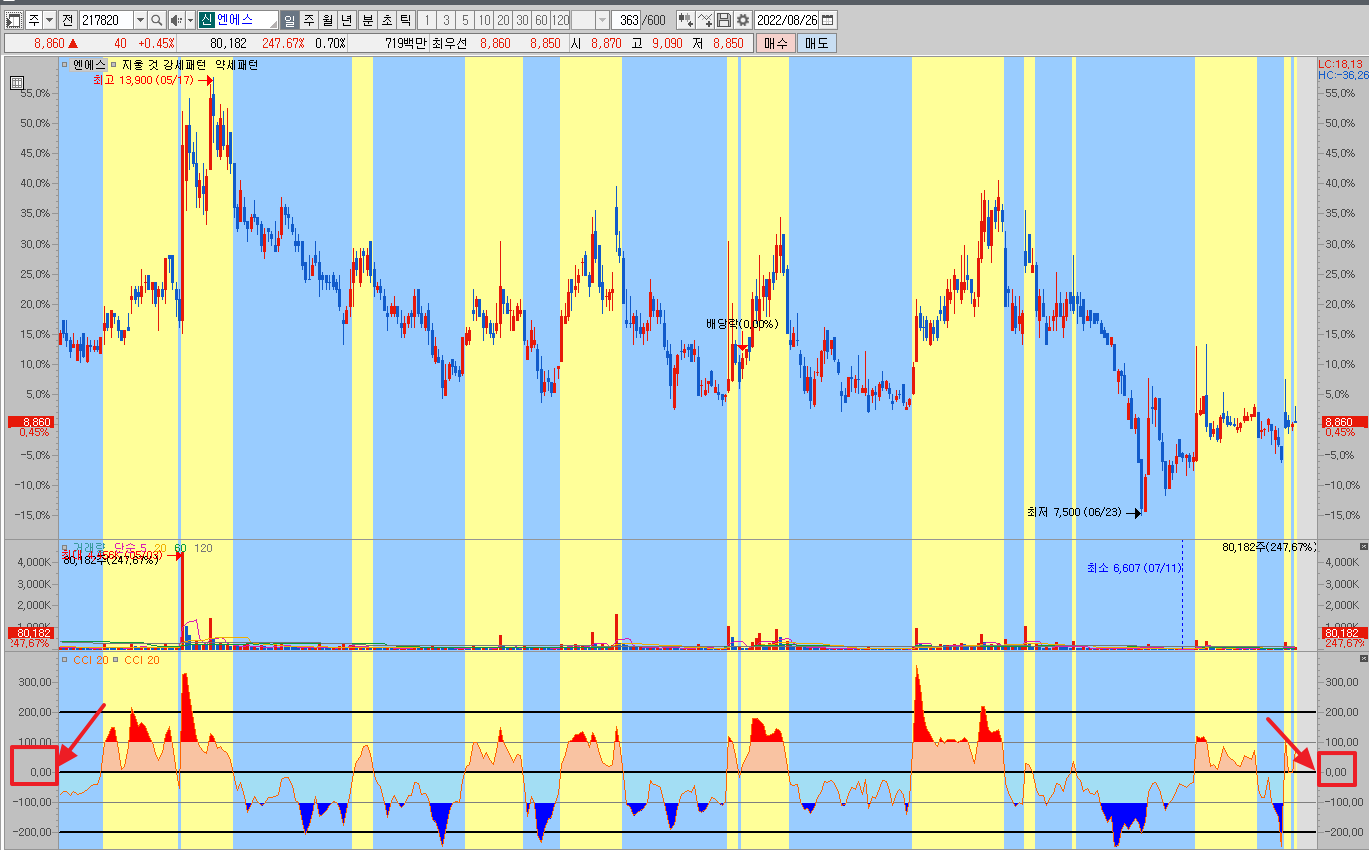Viewport: 1369px width, 850px height.
Task: Click the 719백만 trading value in the quote bar
Action: pyautogui.click(x=406, y=43)
